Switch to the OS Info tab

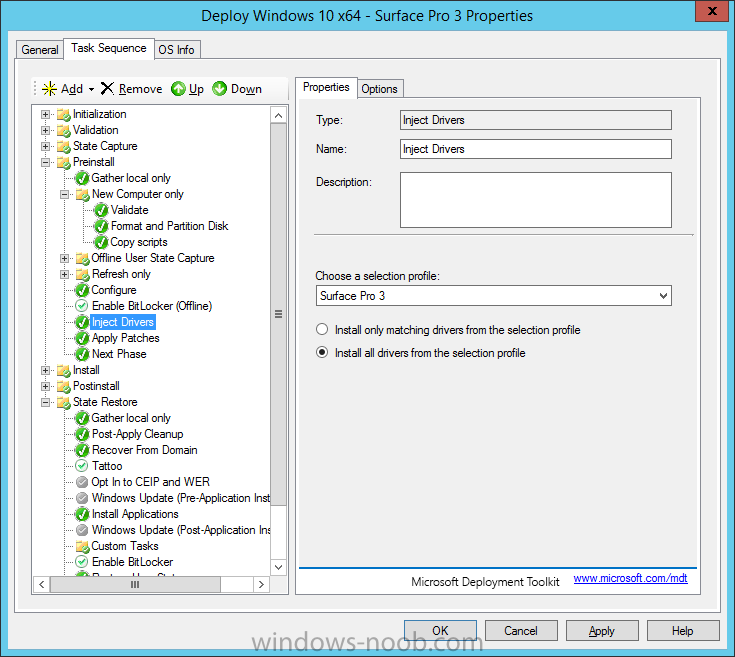(177, 50)
